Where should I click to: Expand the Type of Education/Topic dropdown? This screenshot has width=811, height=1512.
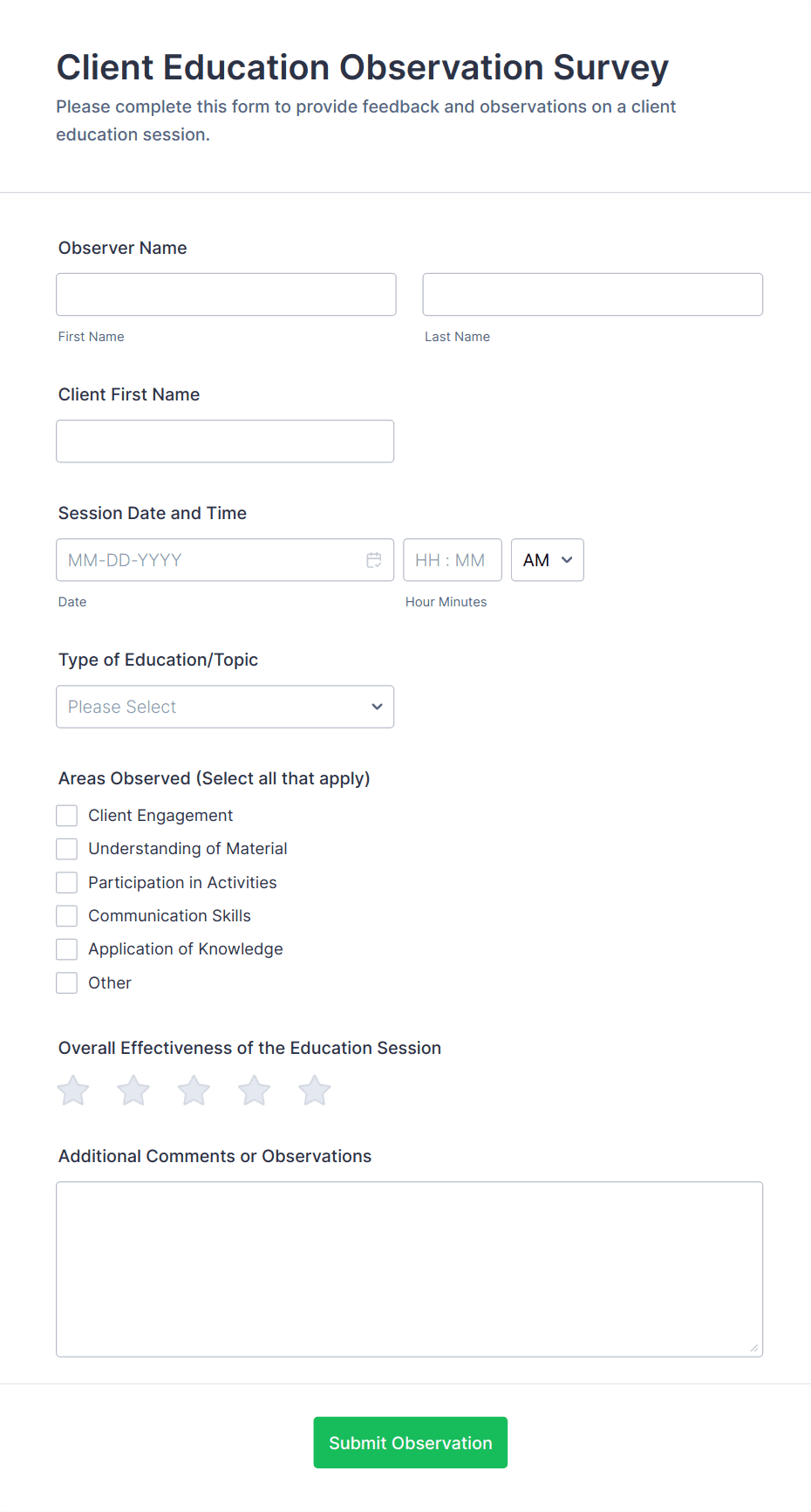pos(225,707)
